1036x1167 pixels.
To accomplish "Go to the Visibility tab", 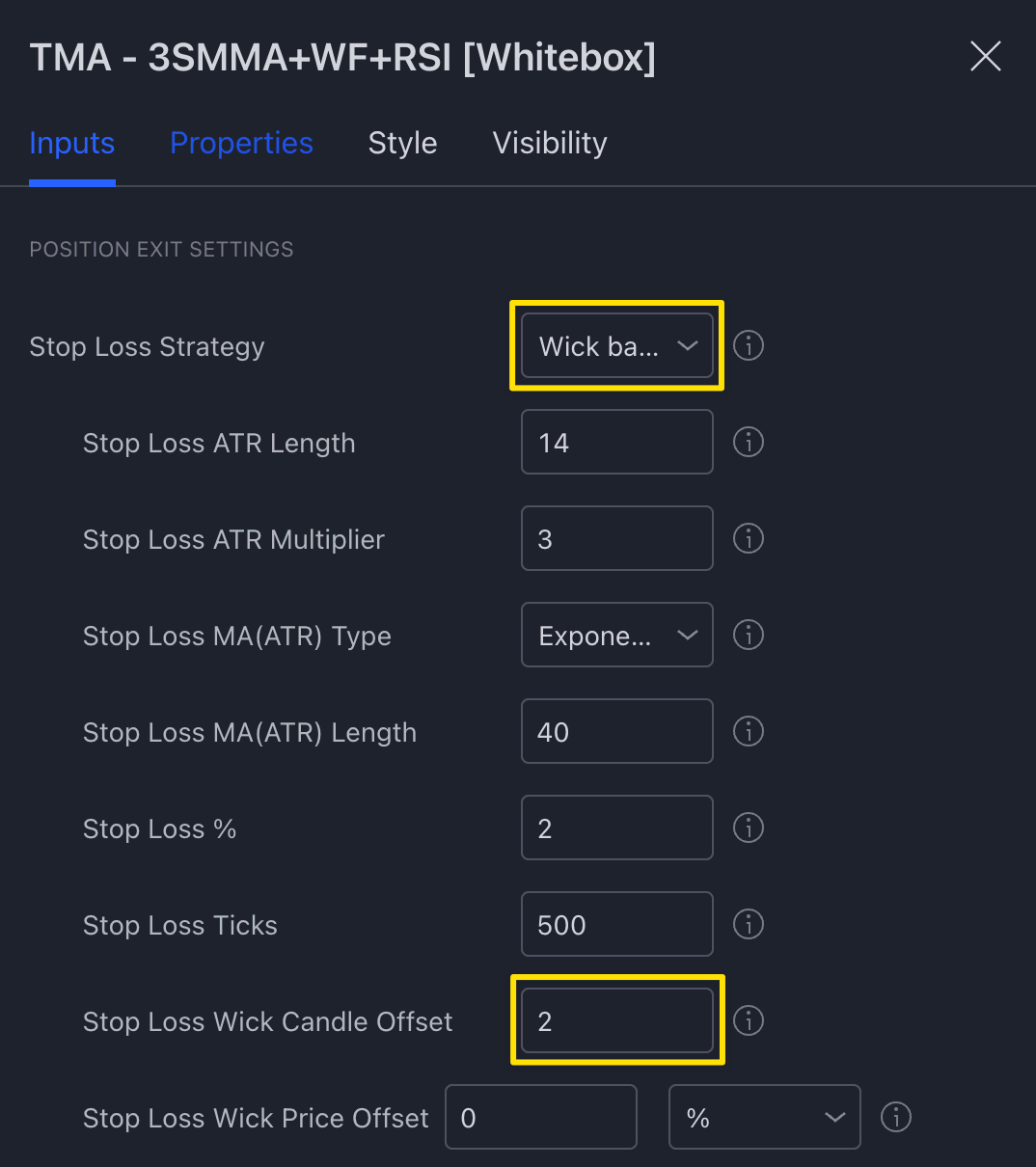I will [550, 143].
